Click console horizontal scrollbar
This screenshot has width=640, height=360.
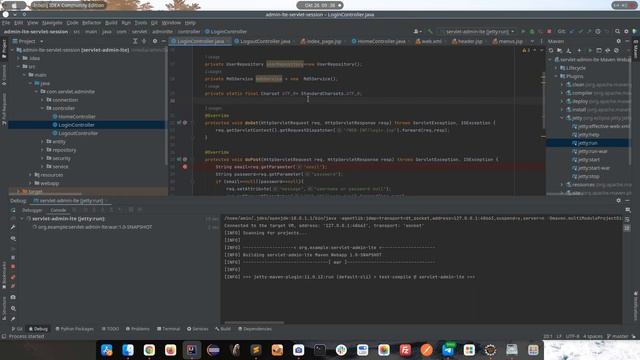[254, 322]
